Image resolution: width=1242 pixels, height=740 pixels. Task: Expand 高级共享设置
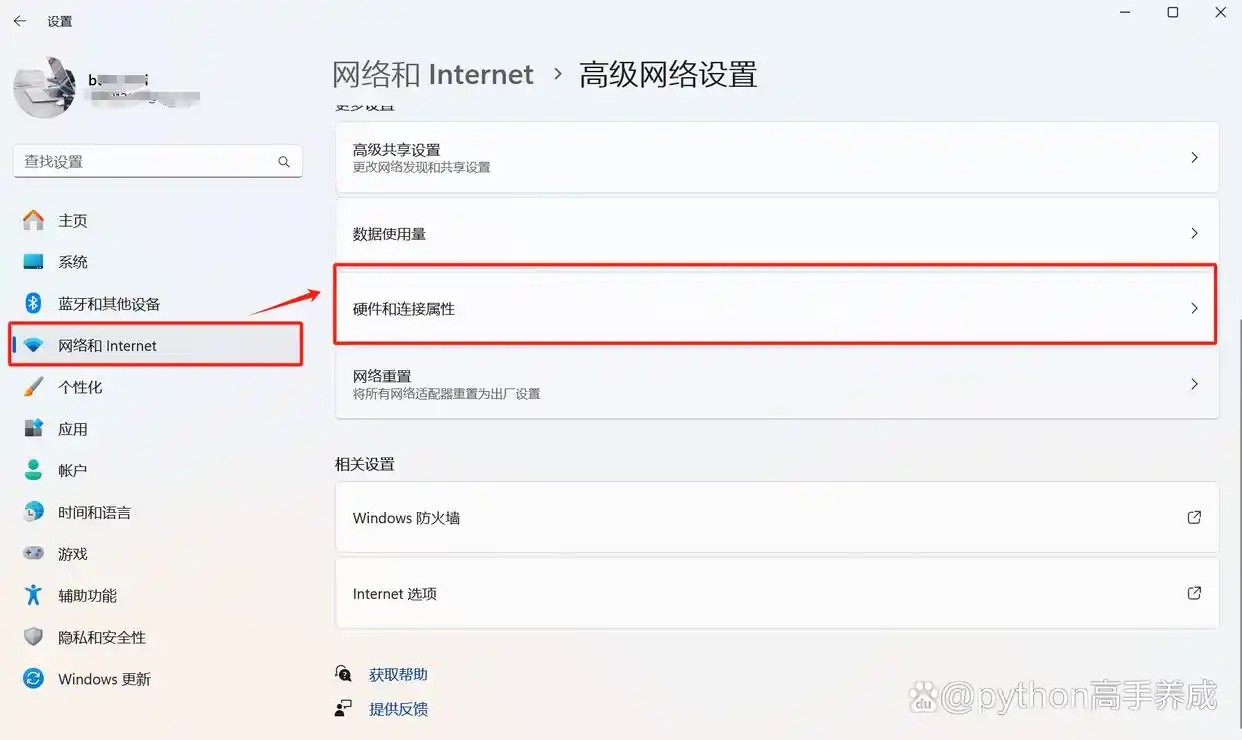click(778, 157)
